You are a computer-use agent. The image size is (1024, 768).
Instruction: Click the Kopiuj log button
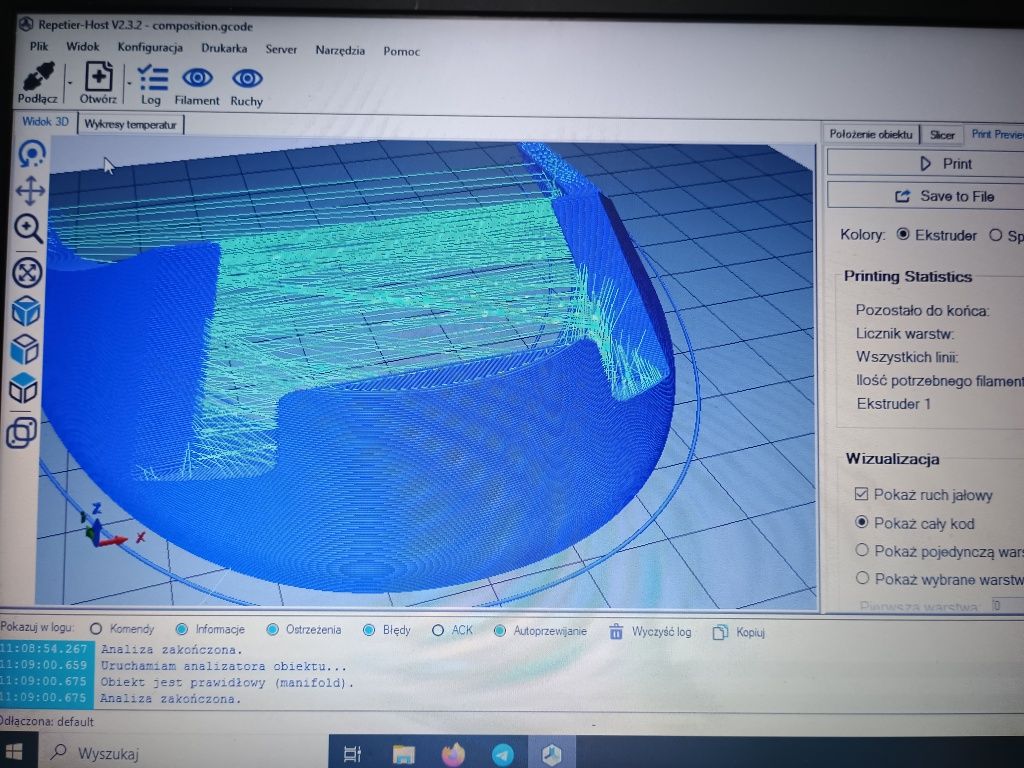739,632
